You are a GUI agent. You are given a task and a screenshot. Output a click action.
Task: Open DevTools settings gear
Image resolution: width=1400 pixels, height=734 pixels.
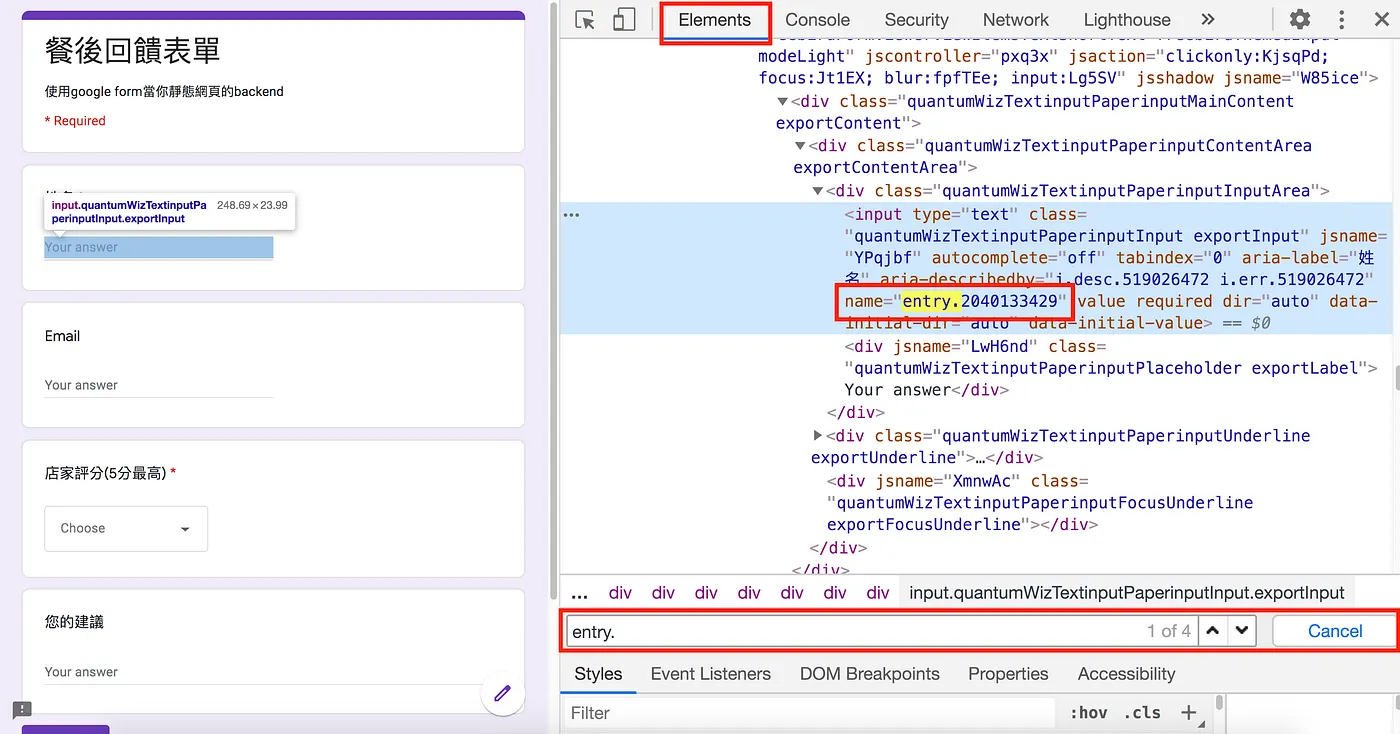pos(1300,19)
